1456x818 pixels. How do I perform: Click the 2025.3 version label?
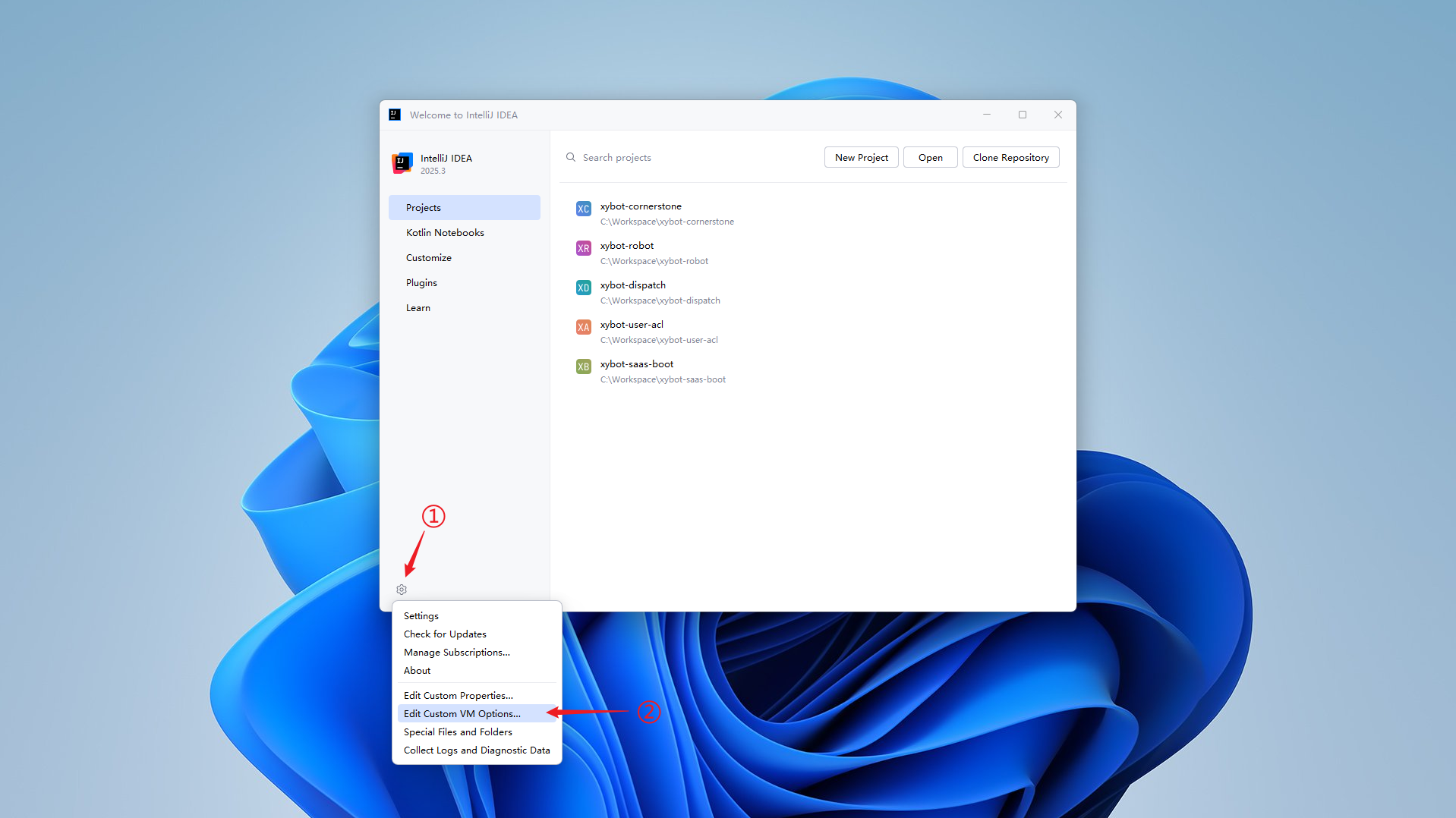point(433,171)
